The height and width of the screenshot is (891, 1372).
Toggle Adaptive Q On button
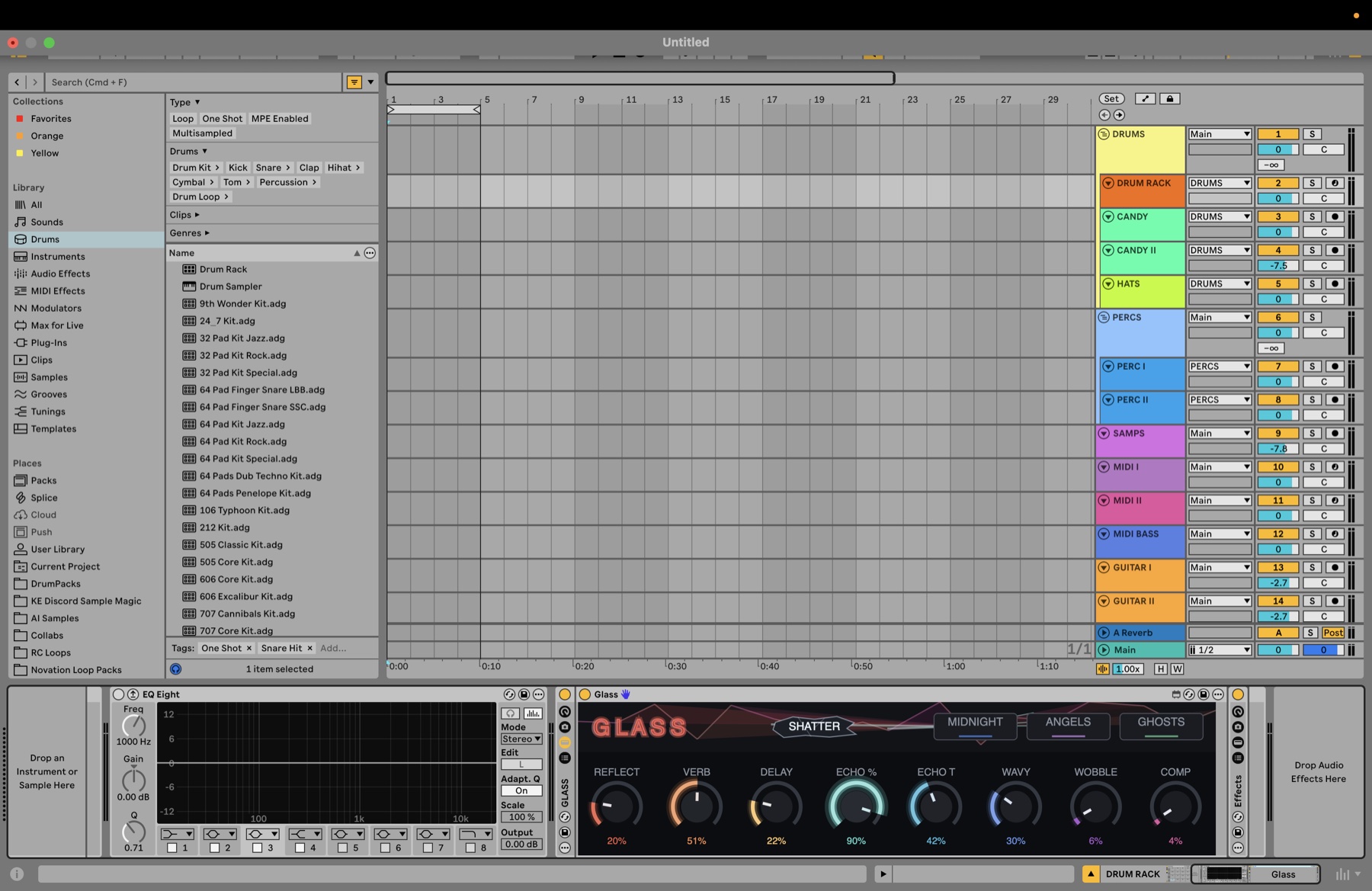tap(521, 791)
